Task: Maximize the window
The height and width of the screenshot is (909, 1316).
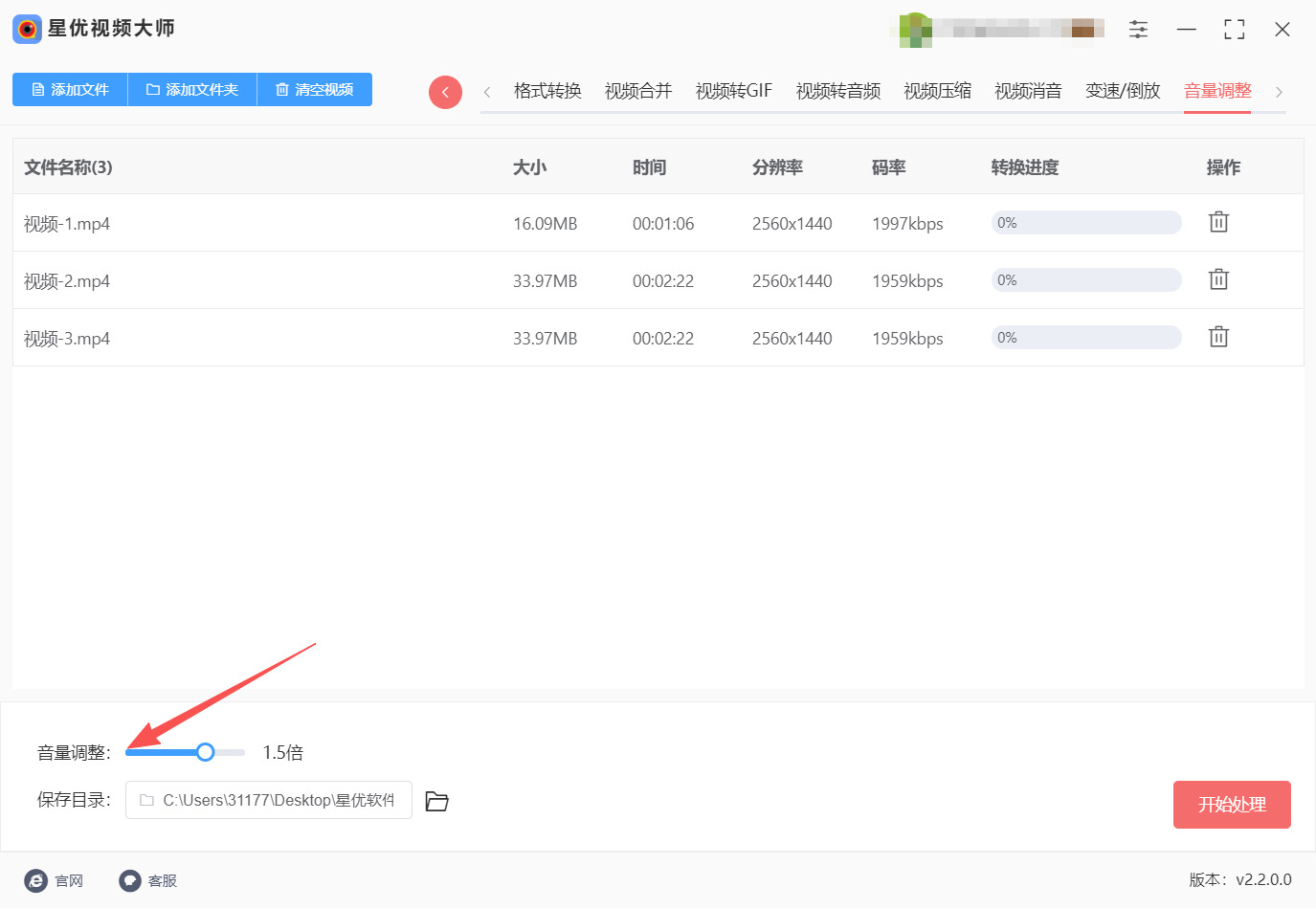Action: point(1235,30)
